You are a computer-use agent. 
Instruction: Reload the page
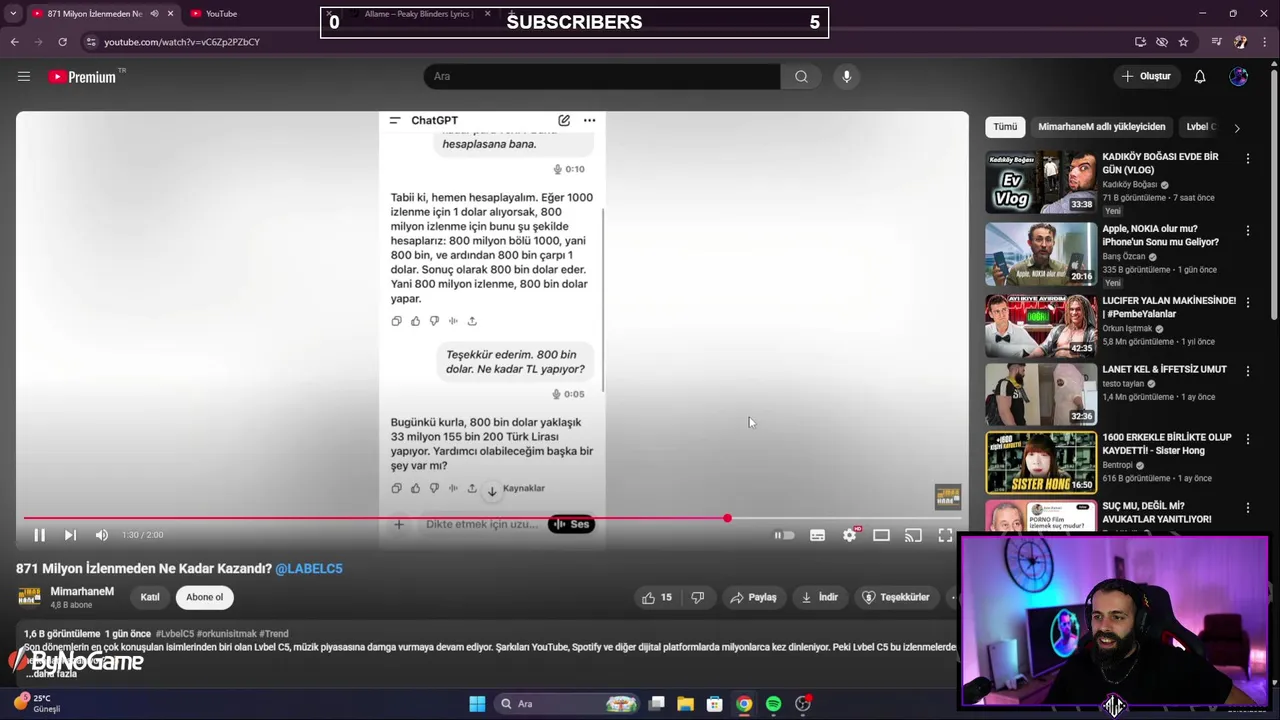pos(62,42)
